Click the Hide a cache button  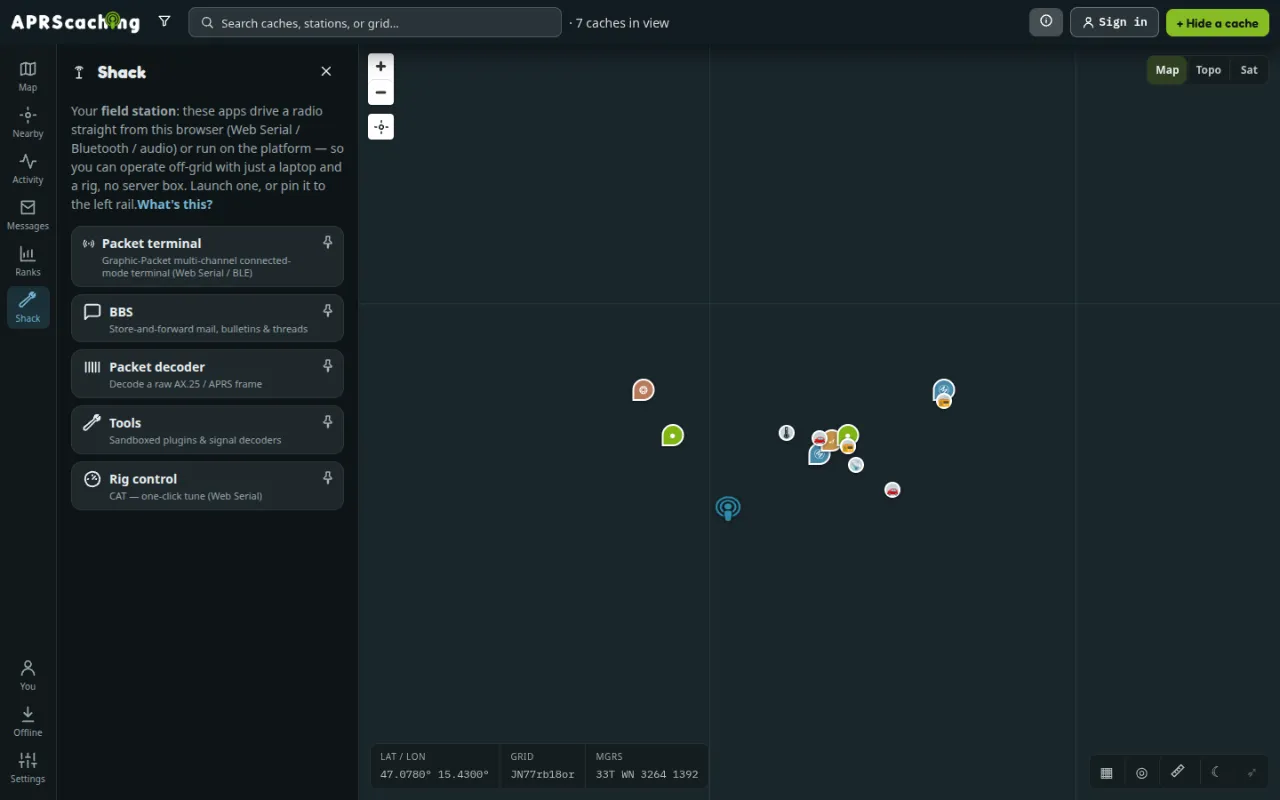pos(1217,22)
